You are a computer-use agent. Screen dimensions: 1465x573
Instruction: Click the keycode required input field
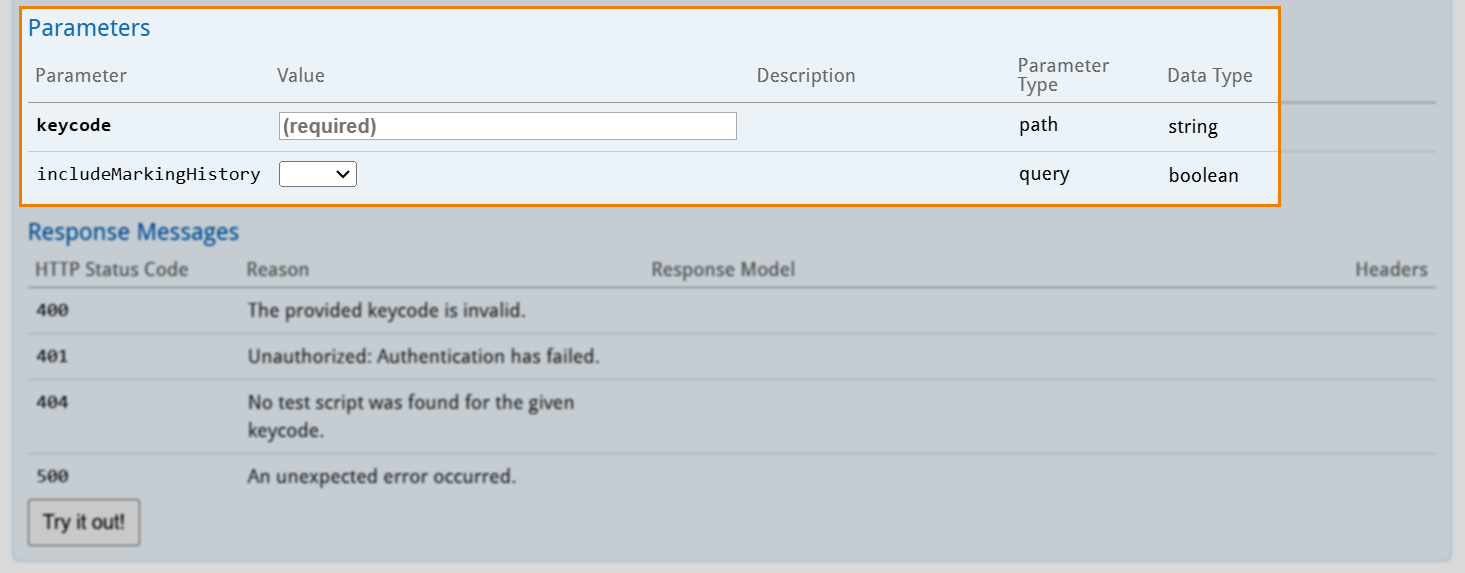(507, 126)
